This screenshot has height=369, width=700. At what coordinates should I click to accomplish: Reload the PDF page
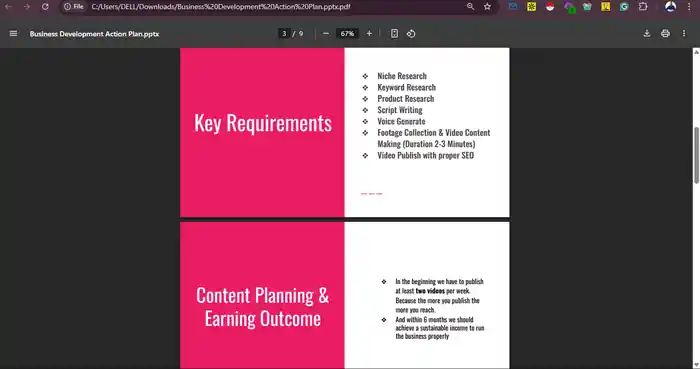point(45,7)
